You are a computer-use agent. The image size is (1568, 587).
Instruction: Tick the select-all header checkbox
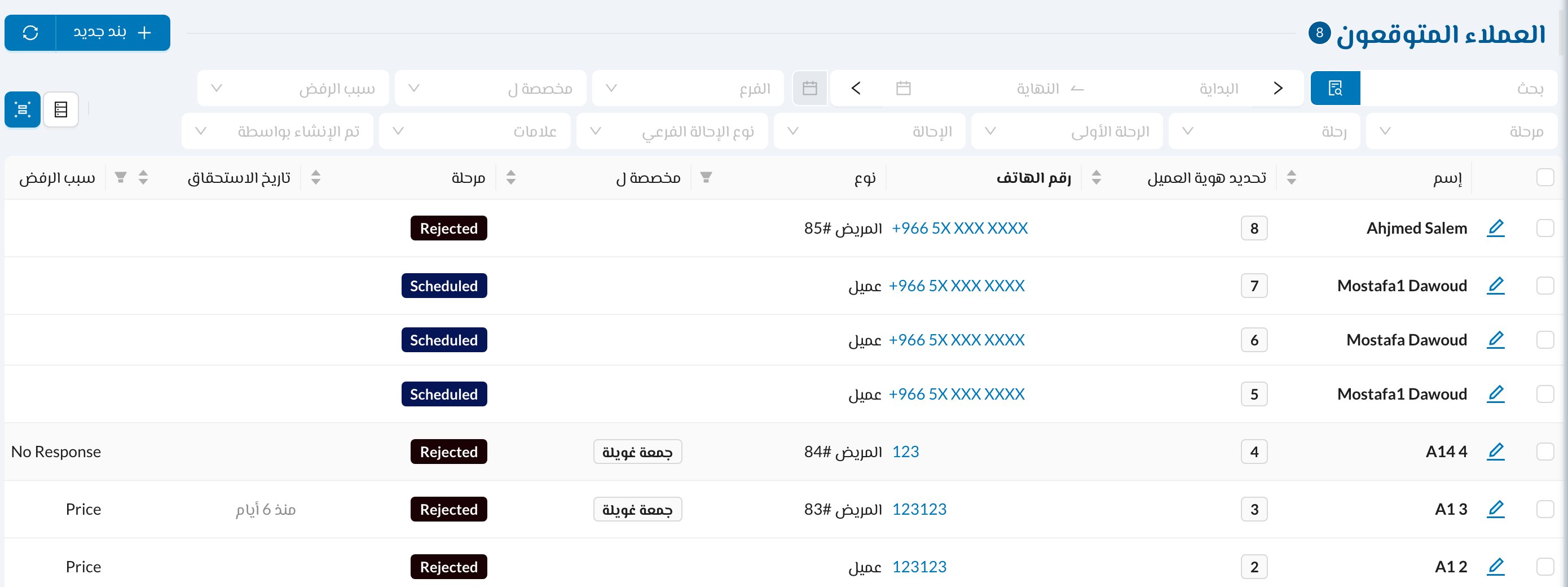point(1545,177)
